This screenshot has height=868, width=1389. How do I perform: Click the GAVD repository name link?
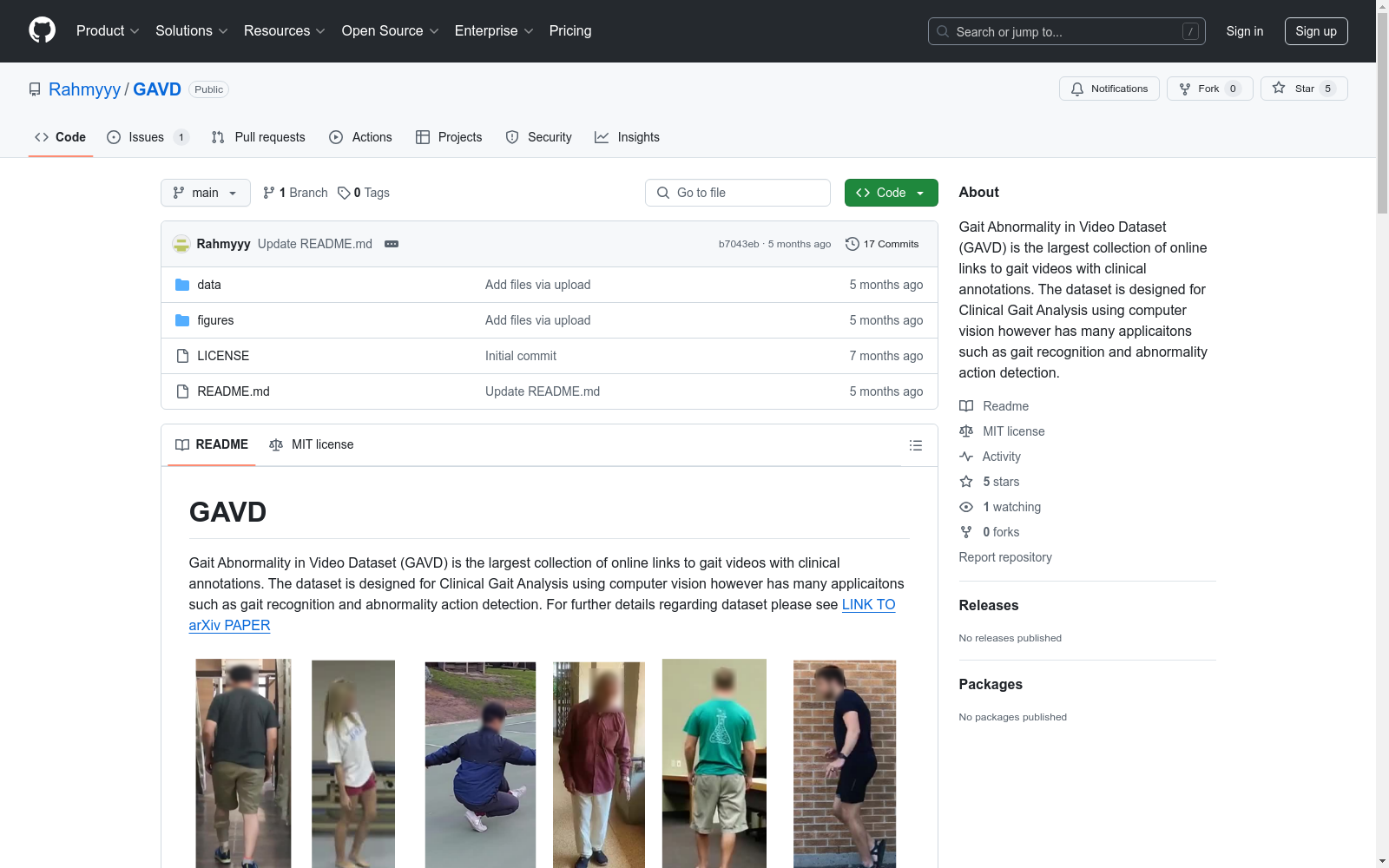pos(157,89)
